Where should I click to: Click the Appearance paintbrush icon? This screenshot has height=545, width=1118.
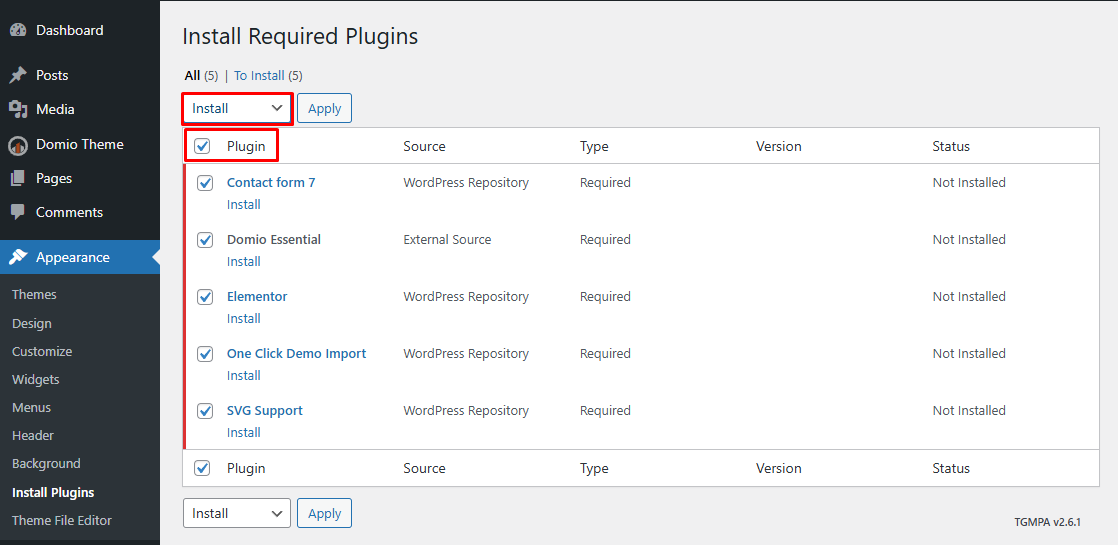coord(18,258)
